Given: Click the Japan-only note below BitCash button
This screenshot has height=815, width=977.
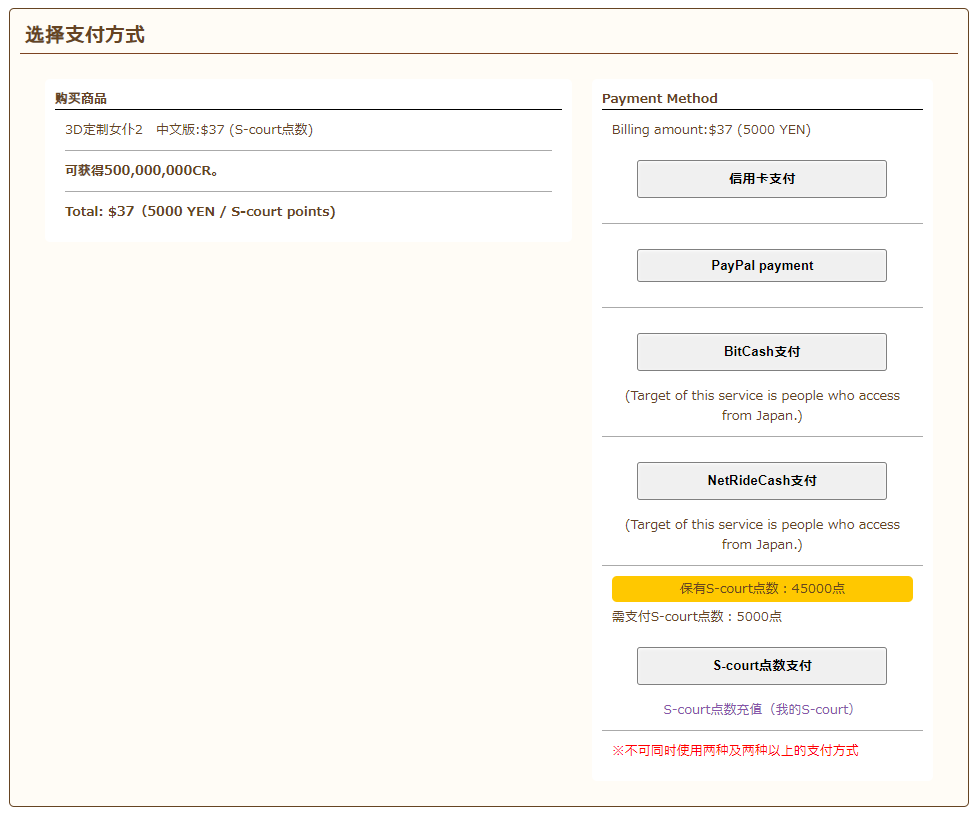Looking at the screenshot, I should point(761,405).
